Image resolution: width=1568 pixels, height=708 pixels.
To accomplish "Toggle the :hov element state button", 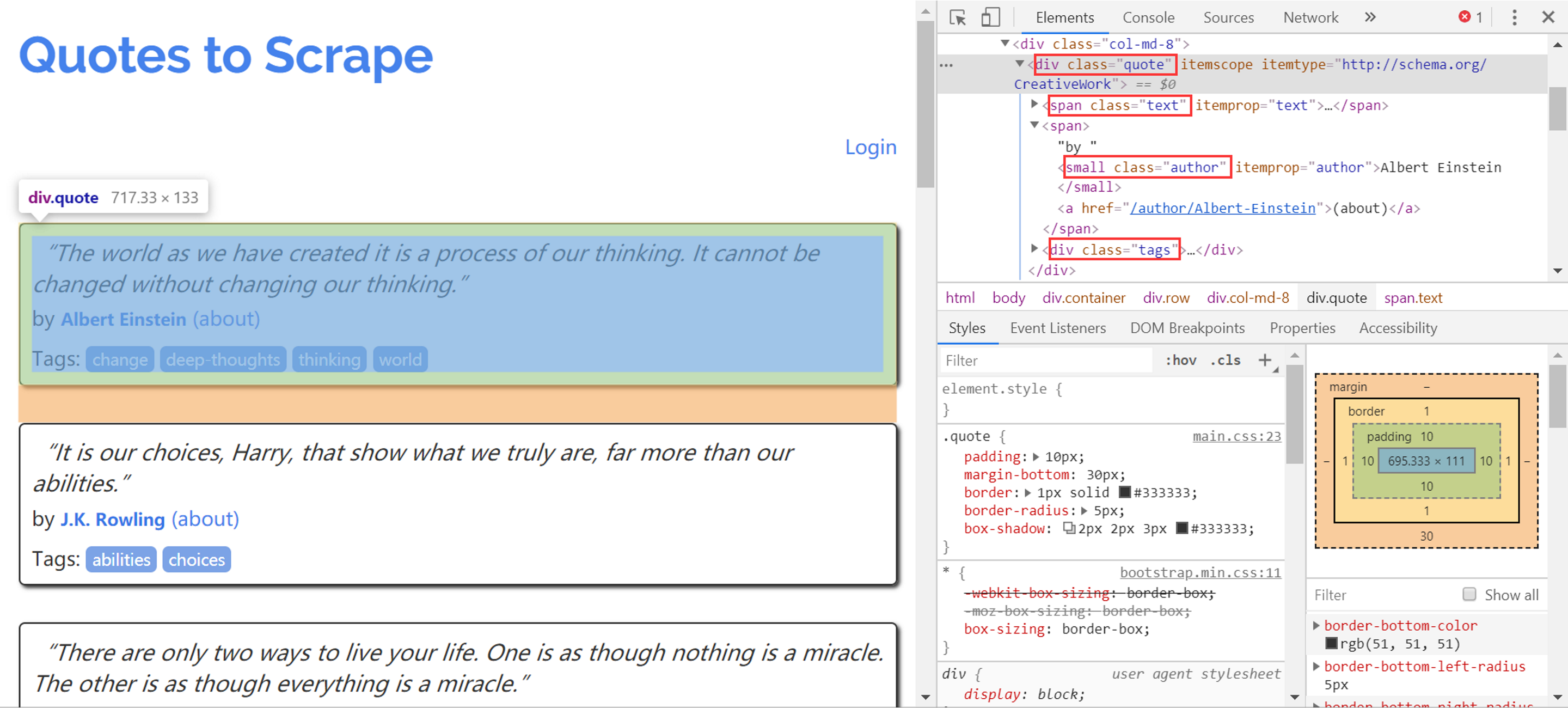I will tap(1181, 361).
